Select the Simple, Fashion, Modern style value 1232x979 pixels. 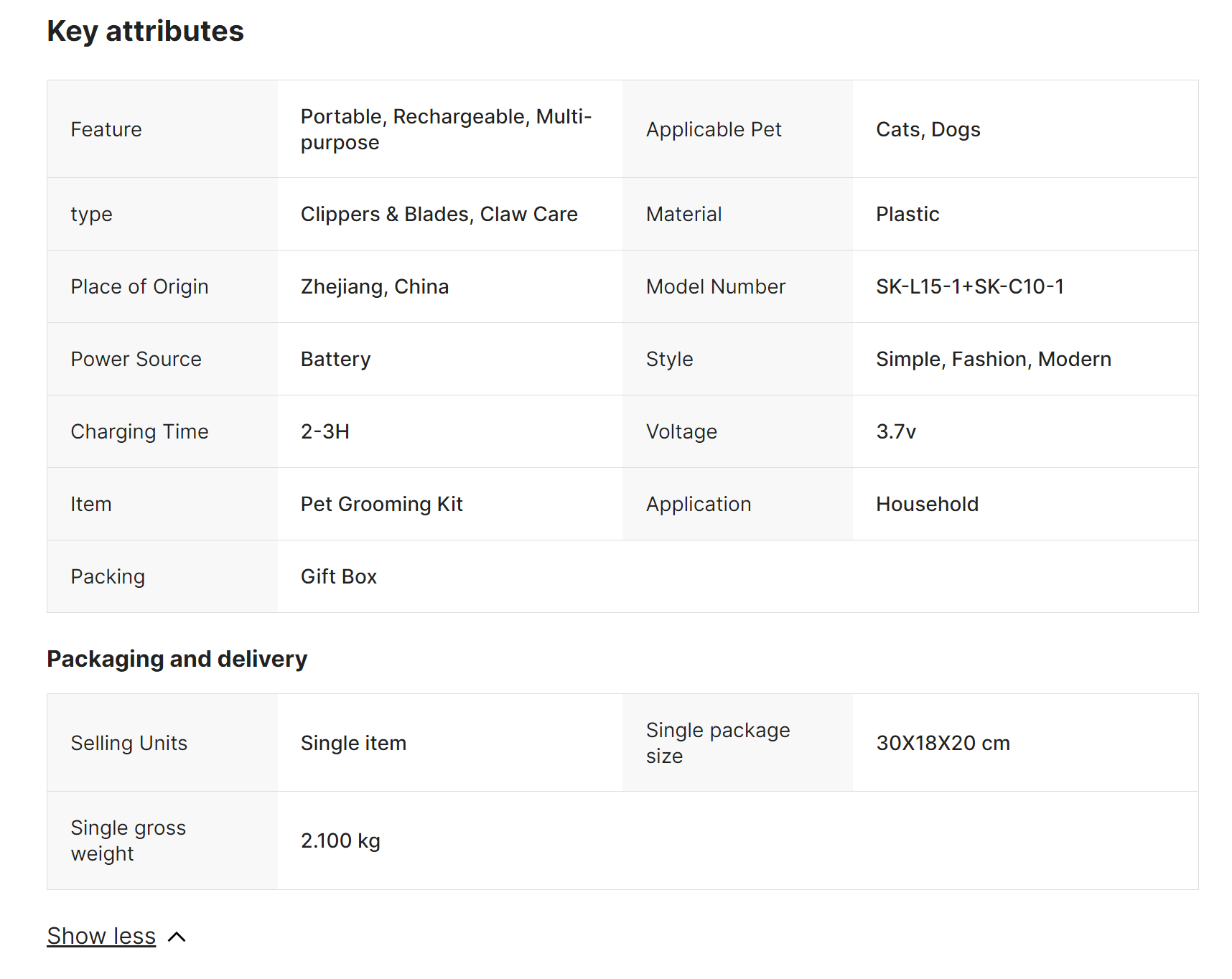[993, 359]
